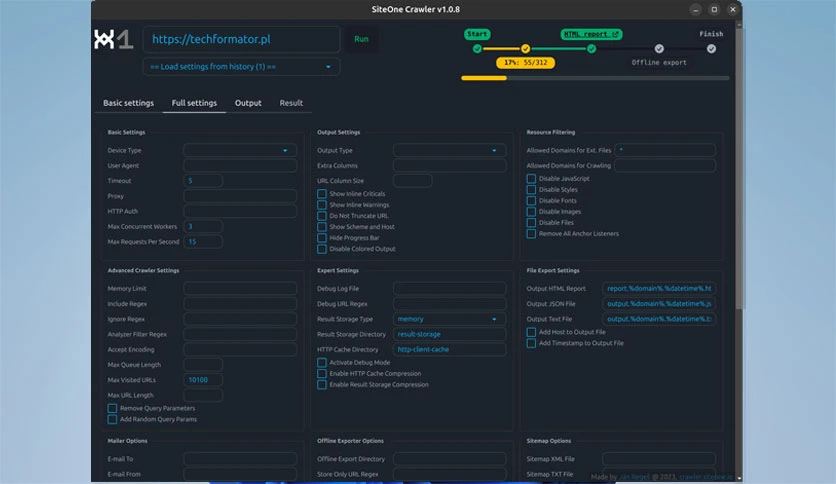Click the Memory Limit input field

click(x=240, y=288)
